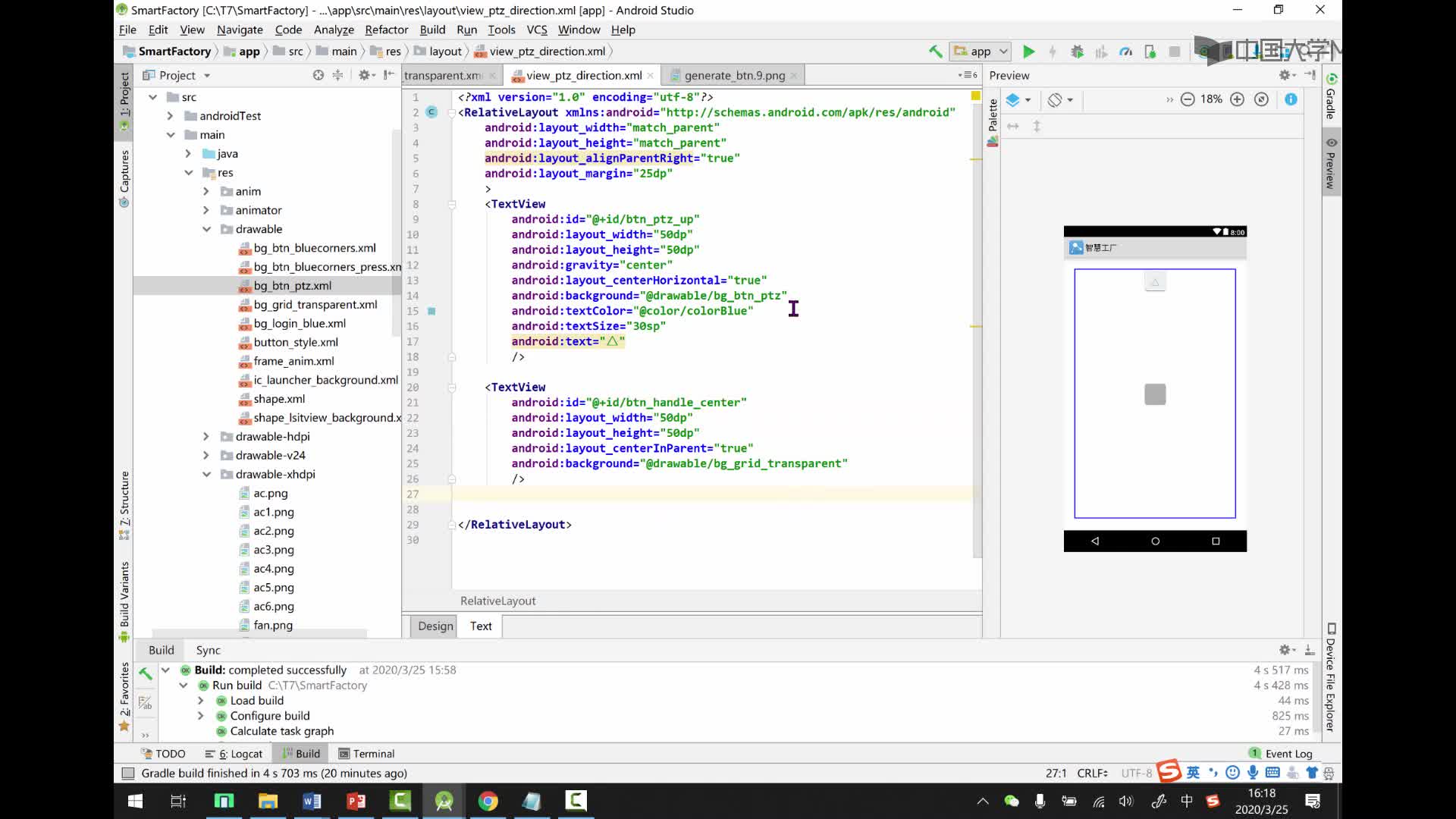Open PowerPoint from the Windows taskbar
This screenshot has width=1456, height=819.
pos(356,801)
